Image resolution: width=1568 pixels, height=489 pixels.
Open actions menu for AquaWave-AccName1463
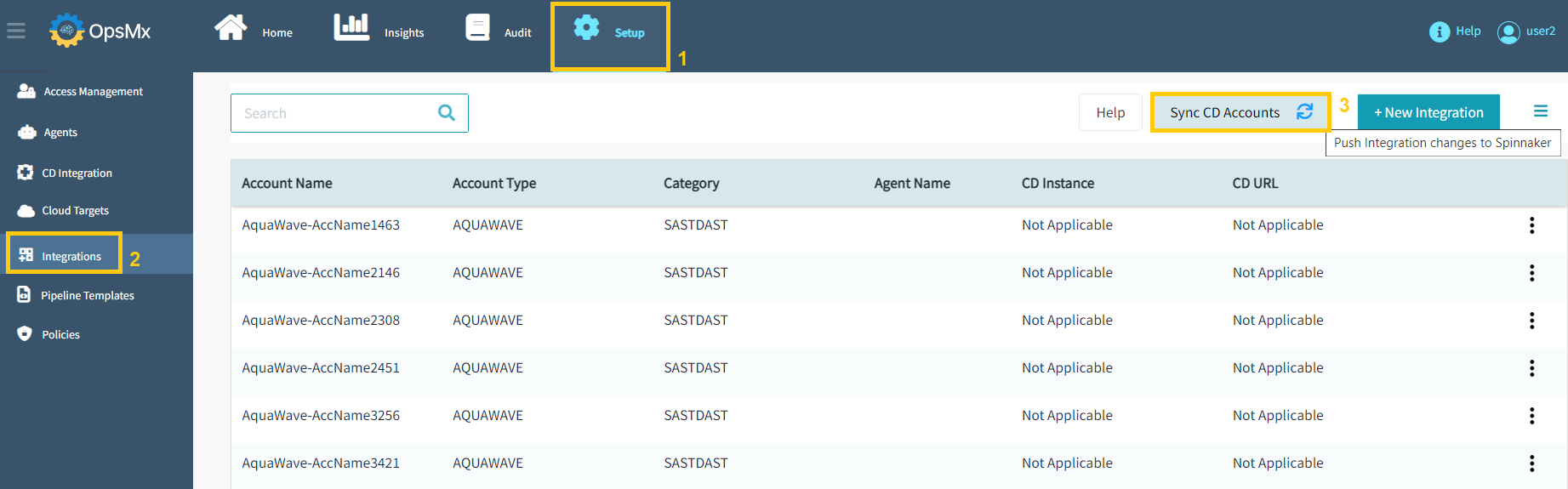[x=1531, y=225]
